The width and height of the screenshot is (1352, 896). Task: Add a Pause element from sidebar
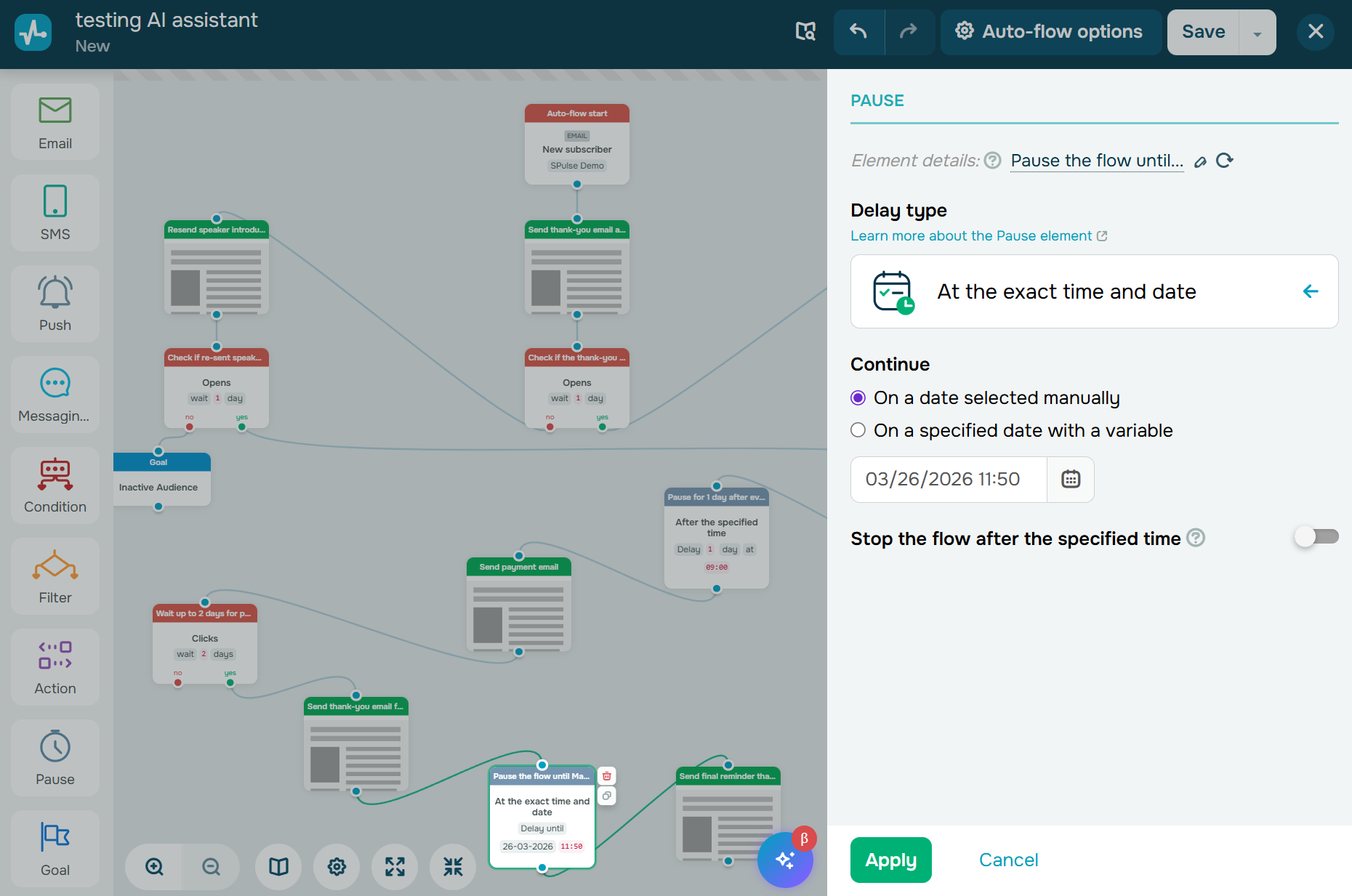(x=55, y=758)
